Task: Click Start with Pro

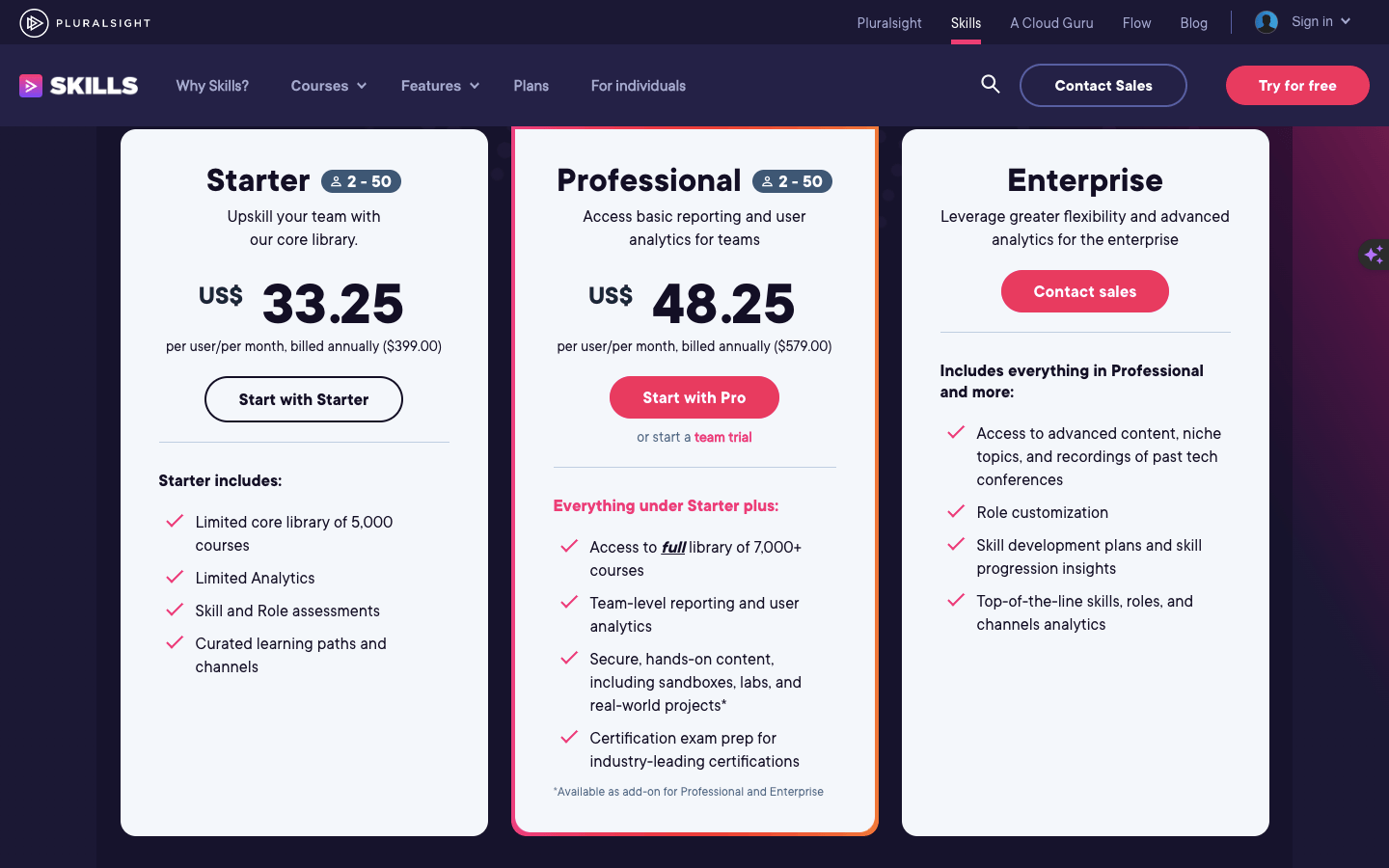Action: (x=694, y=396)
